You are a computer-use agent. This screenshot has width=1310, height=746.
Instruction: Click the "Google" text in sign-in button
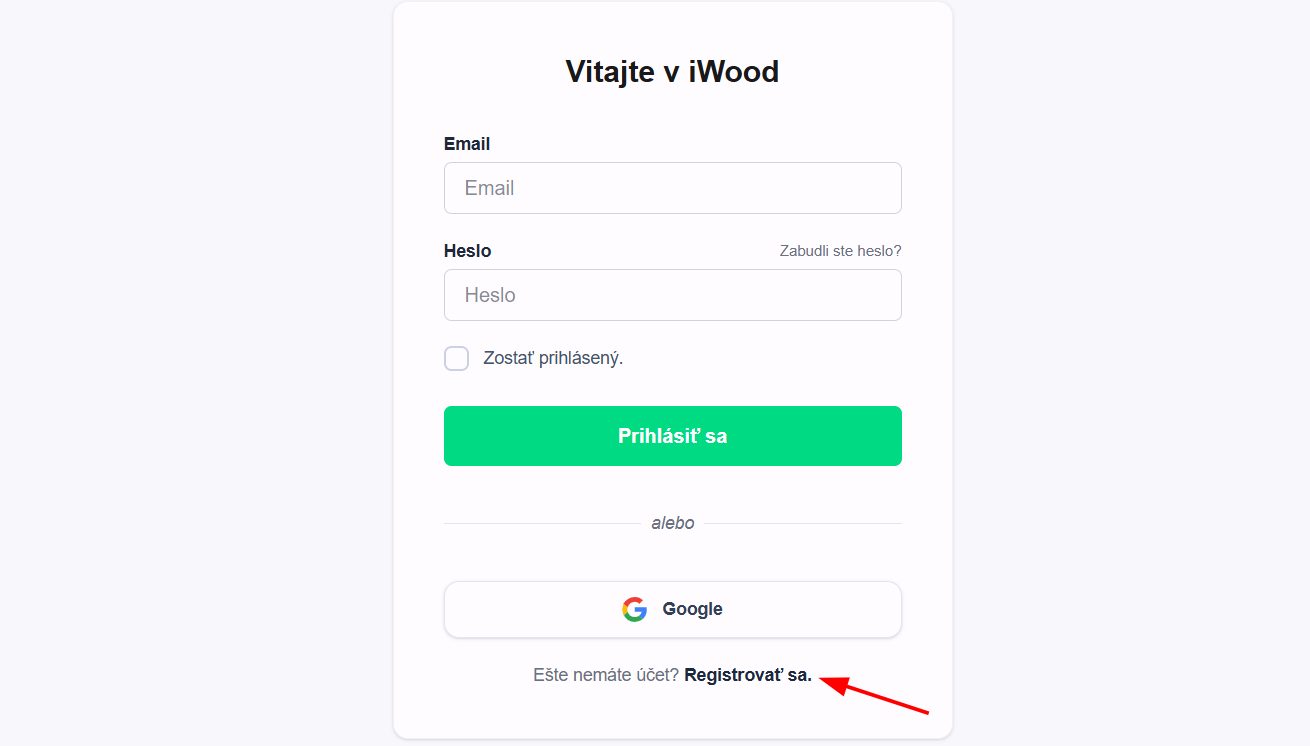(692, 609)
